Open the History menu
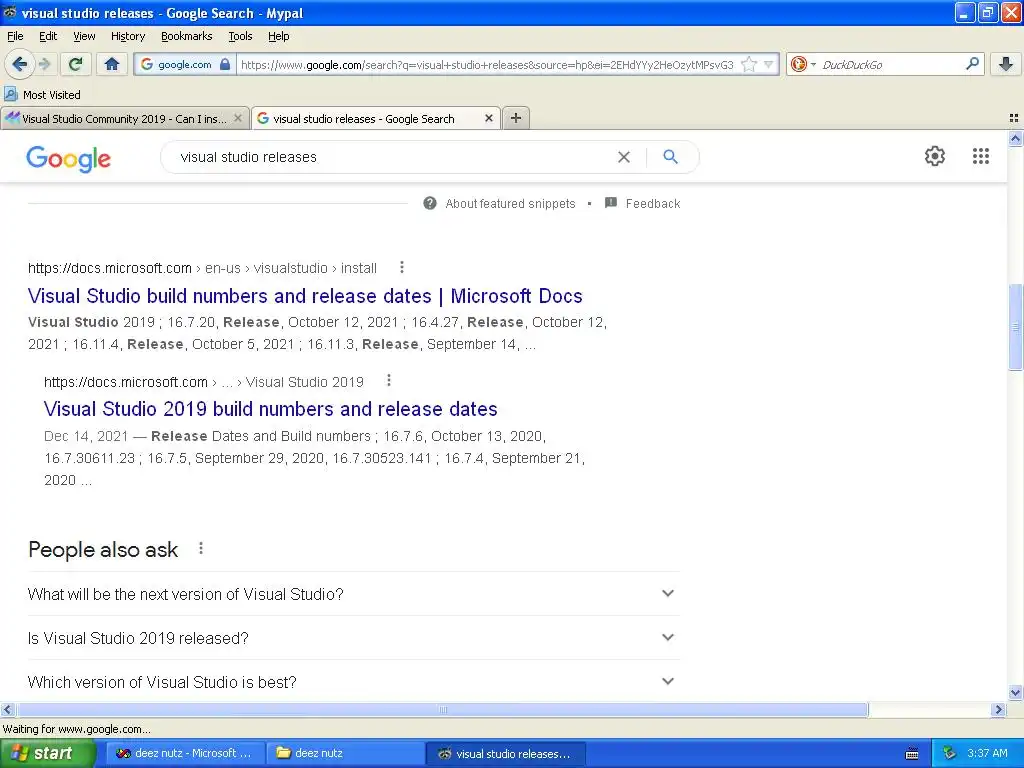The image size is (1024, 768). pos(127,36)
